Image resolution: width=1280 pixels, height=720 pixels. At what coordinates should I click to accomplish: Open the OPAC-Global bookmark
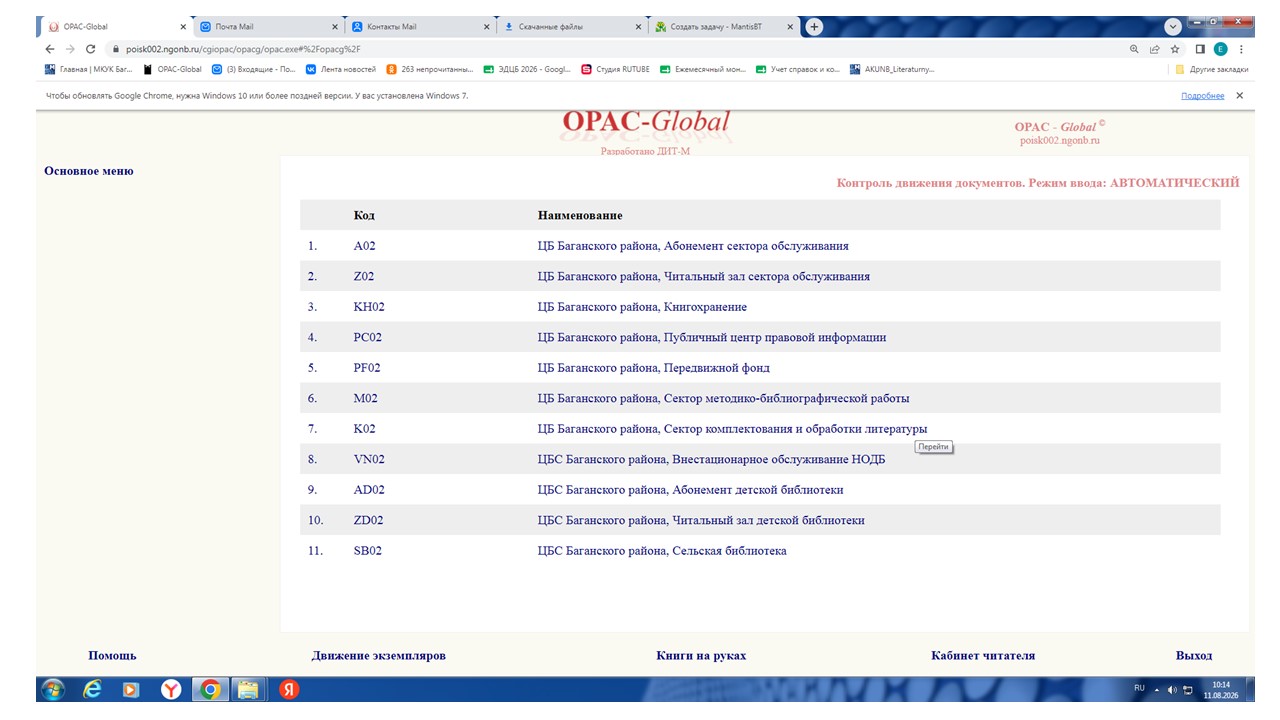173,69
